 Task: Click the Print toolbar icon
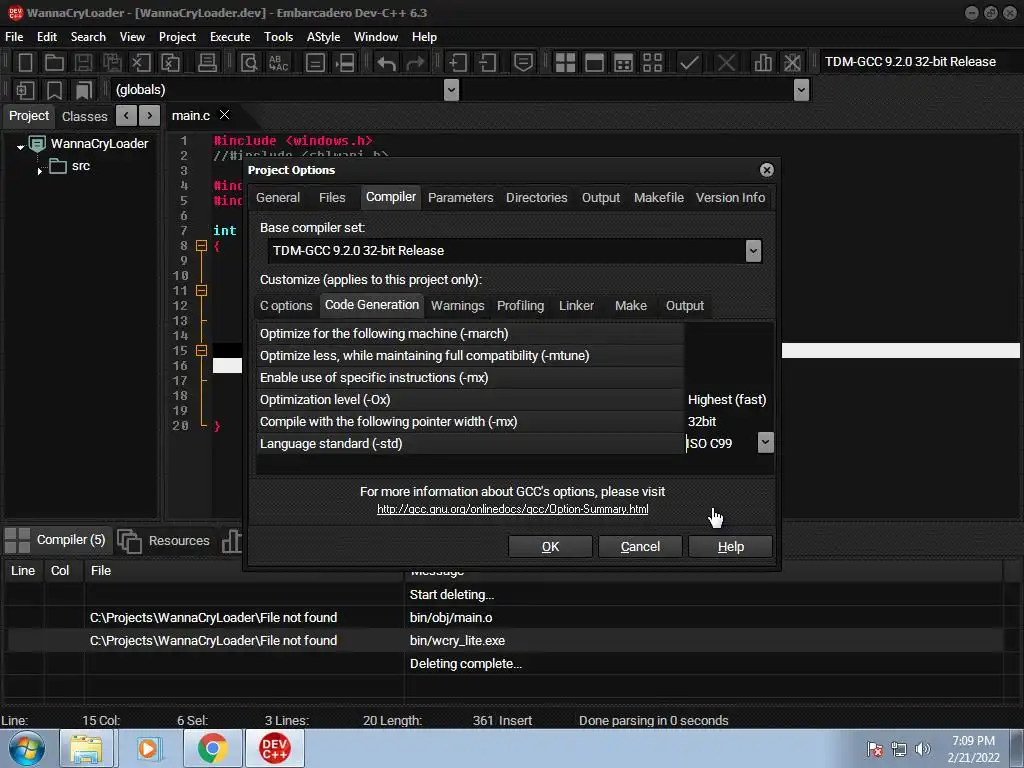207,62
